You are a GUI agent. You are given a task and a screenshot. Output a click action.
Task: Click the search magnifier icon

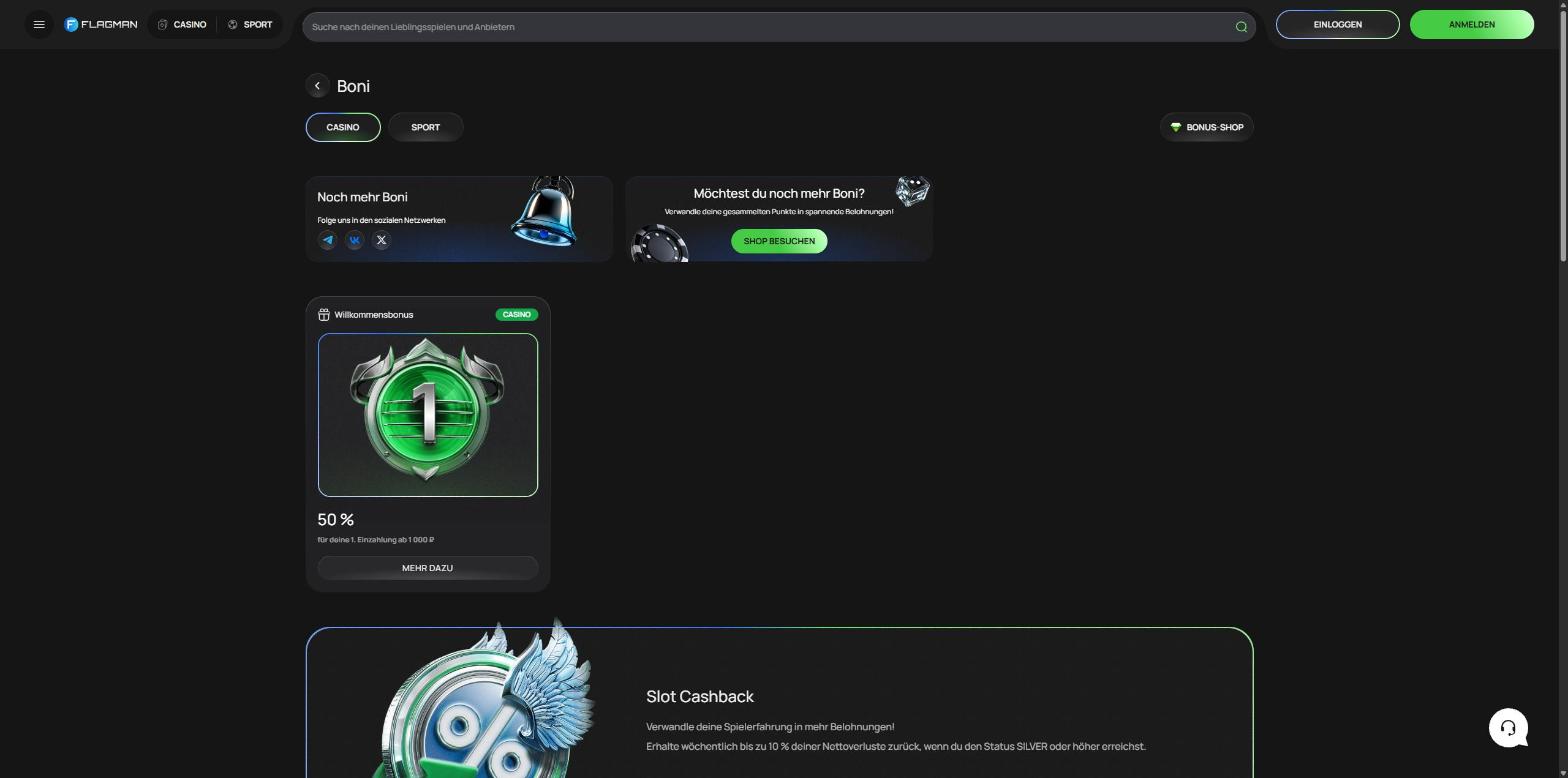point(1241,27)
